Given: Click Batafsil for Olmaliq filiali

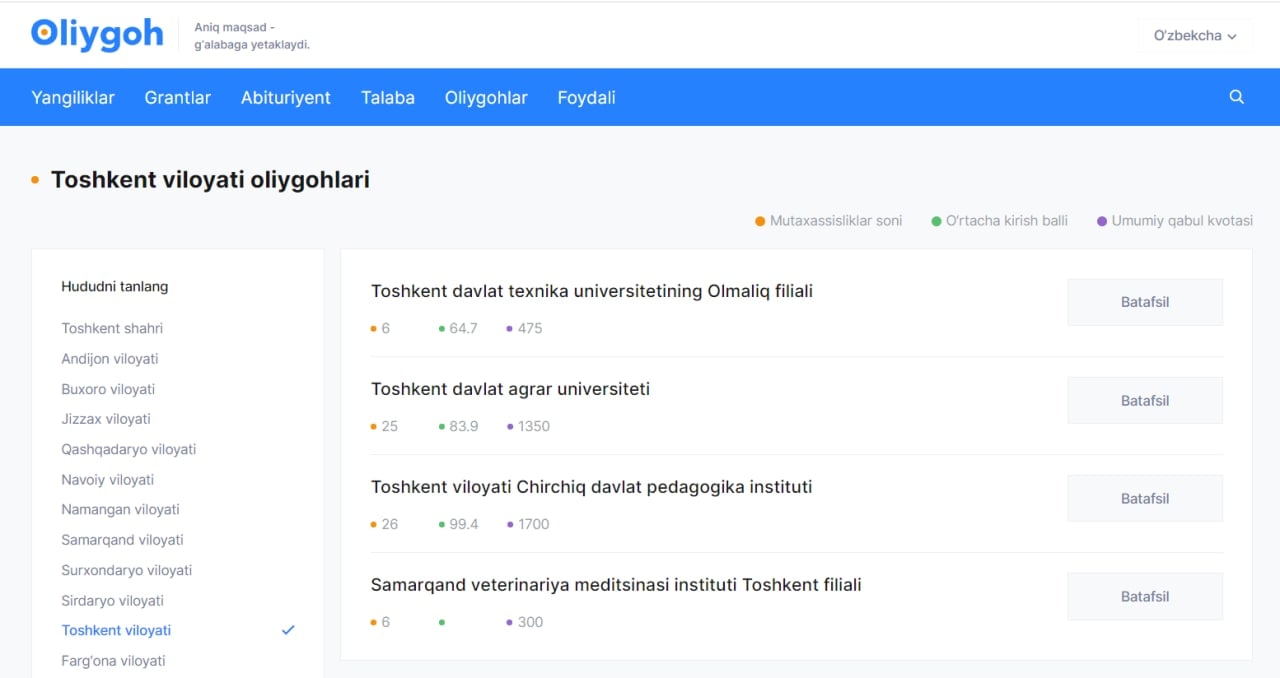Looking at the screenshot, I should pyautogui.click(x=1145, y=302).
